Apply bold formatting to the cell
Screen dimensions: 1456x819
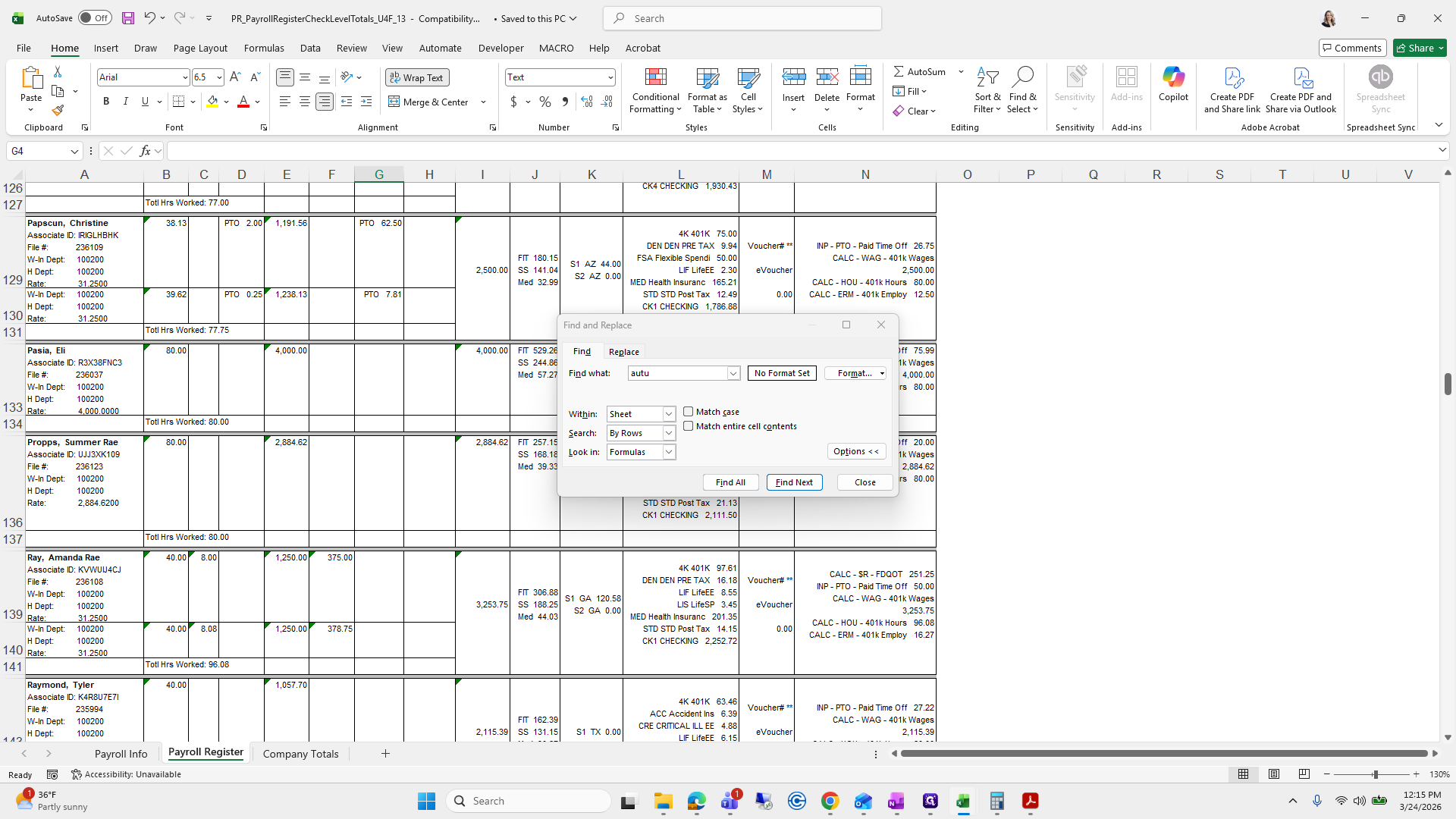106,102
